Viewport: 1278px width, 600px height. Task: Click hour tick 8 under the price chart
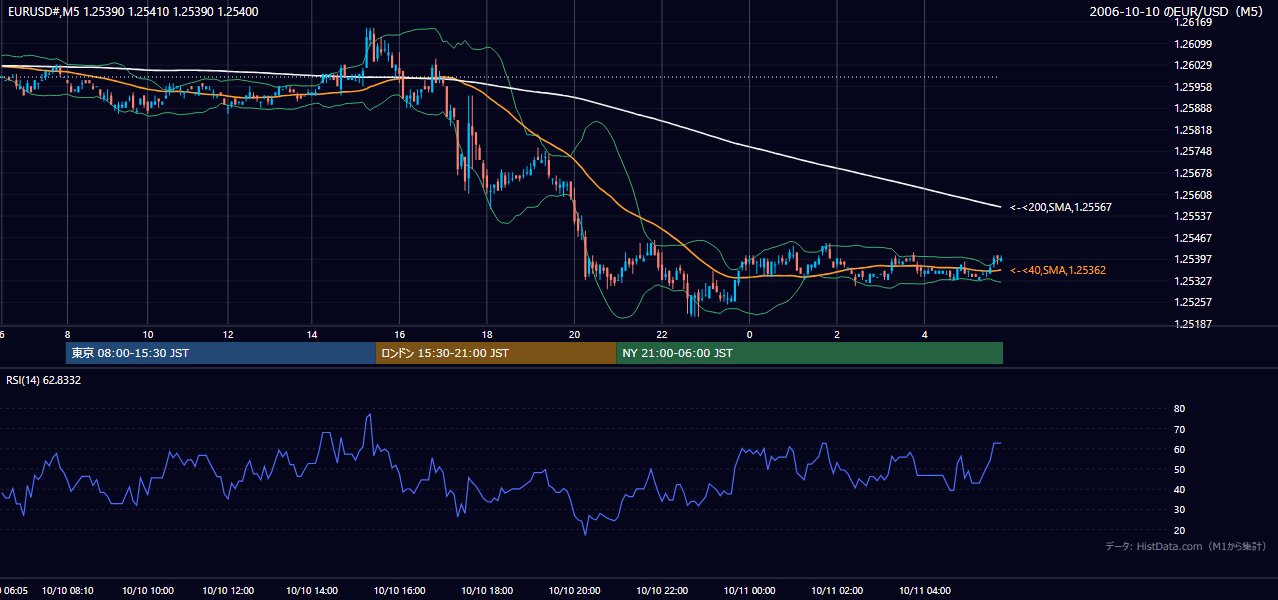tap(67, 334)
